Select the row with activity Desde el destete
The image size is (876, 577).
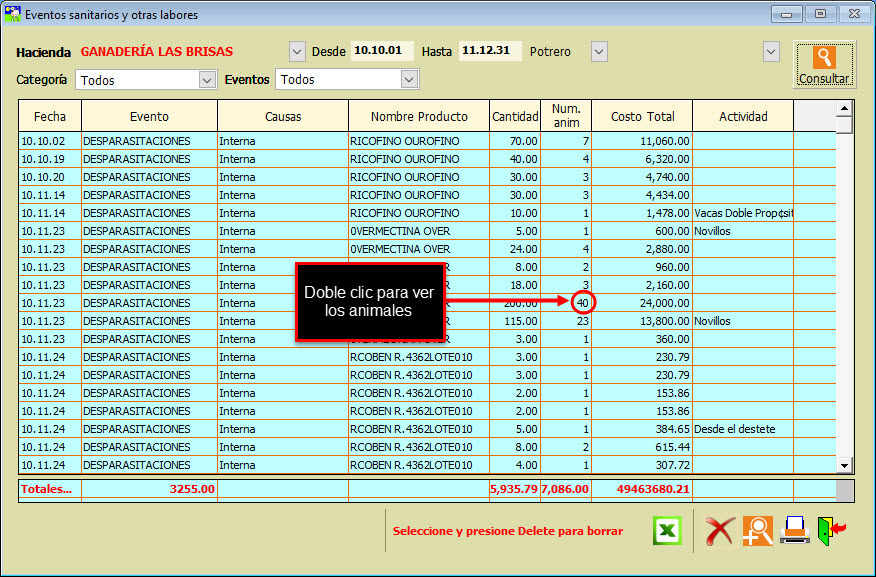coord(742,429)
